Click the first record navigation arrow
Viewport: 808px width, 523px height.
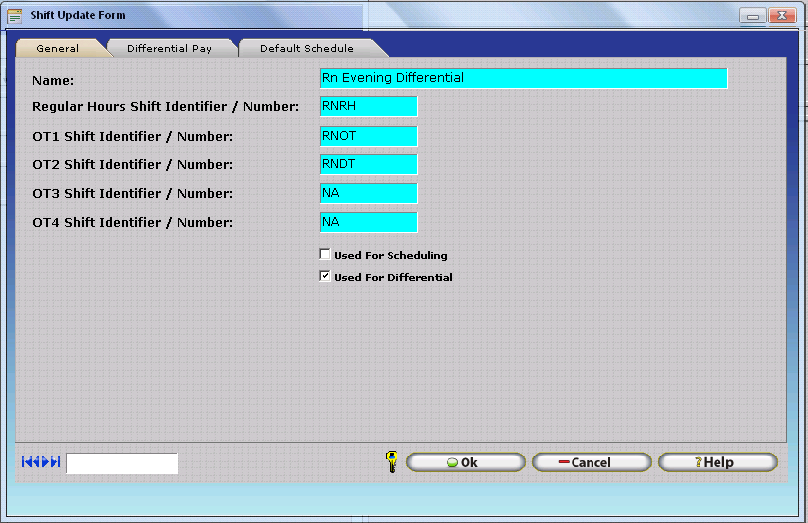[26, 462]
